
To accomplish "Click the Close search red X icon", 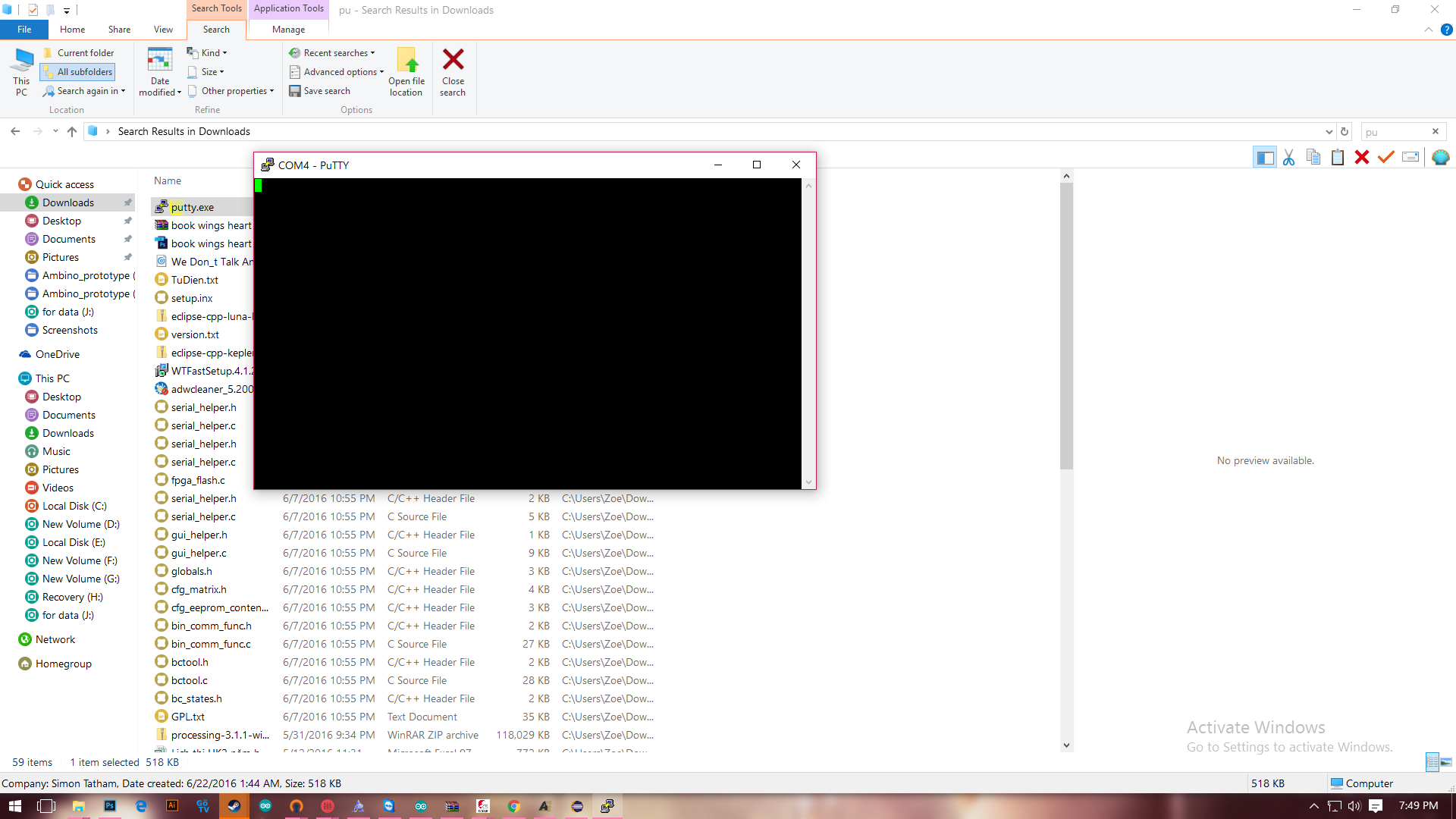I will [x=453, y=72].
